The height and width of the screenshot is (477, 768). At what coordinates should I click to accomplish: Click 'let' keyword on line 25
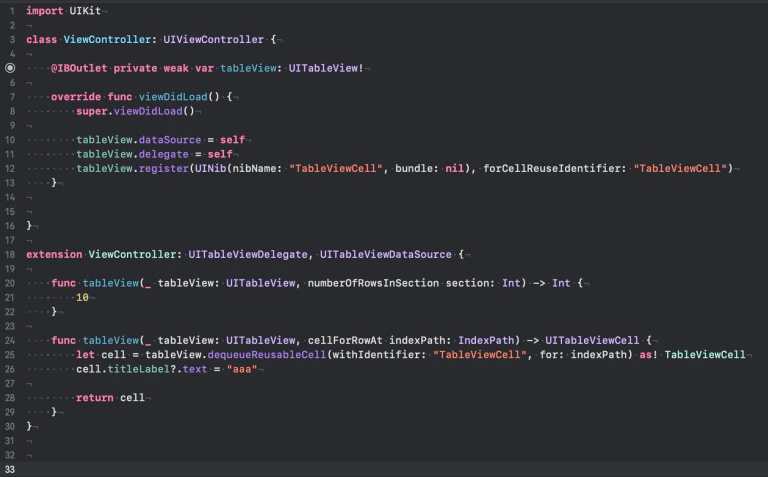pos(85,355)
